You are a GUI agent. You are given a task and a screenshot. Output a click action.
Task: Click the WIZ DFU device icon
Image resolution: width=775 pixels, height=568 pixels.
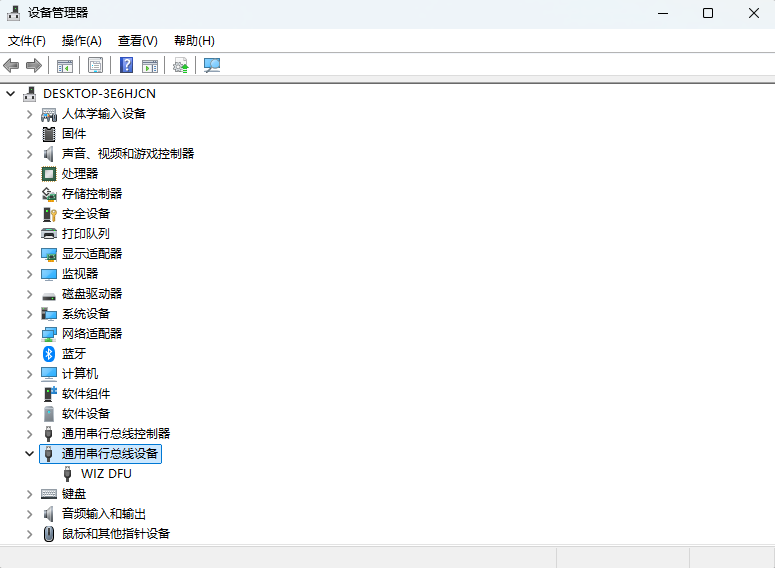pyautogui.click(x=68, y=474)
